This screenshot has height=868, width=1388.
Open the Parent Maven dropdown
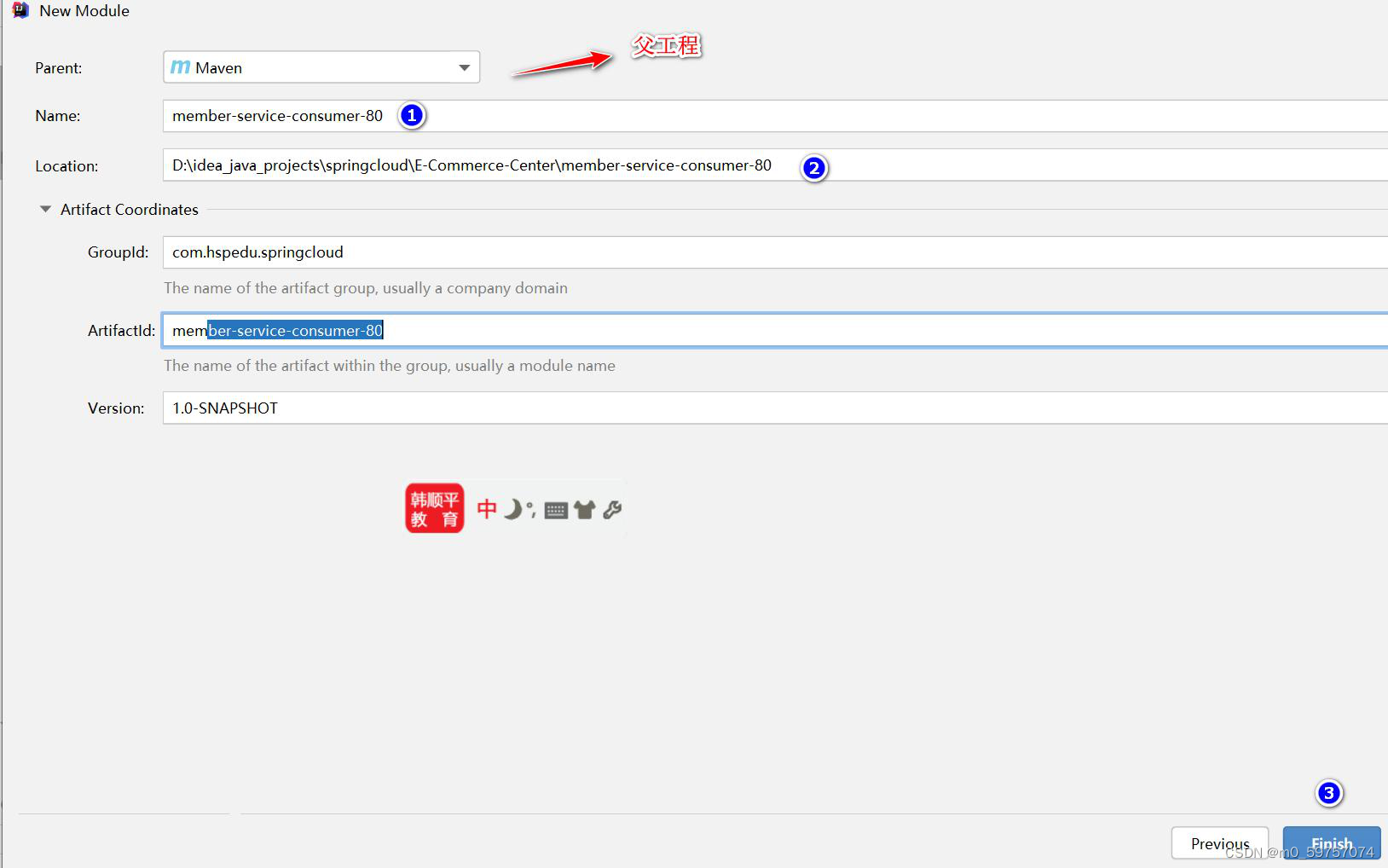click(321, 67)
